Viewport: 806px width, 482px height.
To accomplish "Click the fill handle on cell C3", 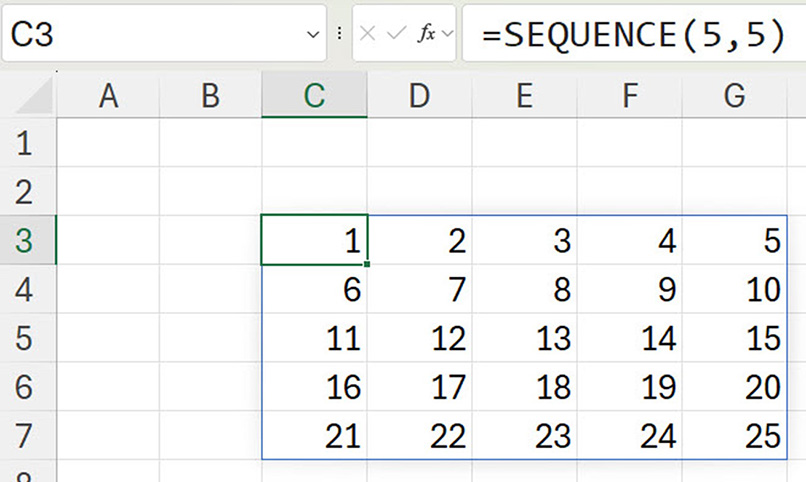I will pos(368,264).
